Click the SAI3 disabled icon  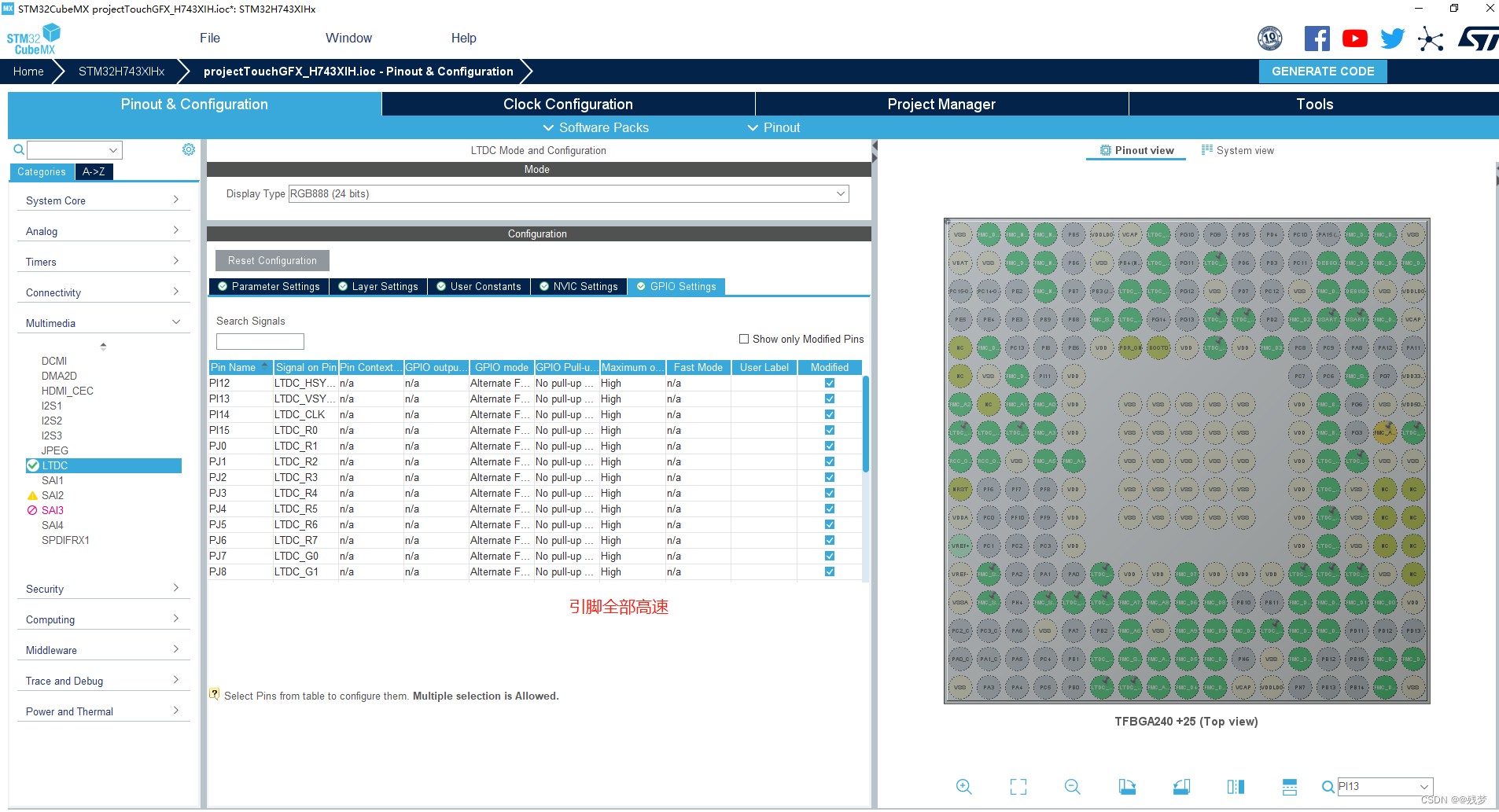pos(32,511)
